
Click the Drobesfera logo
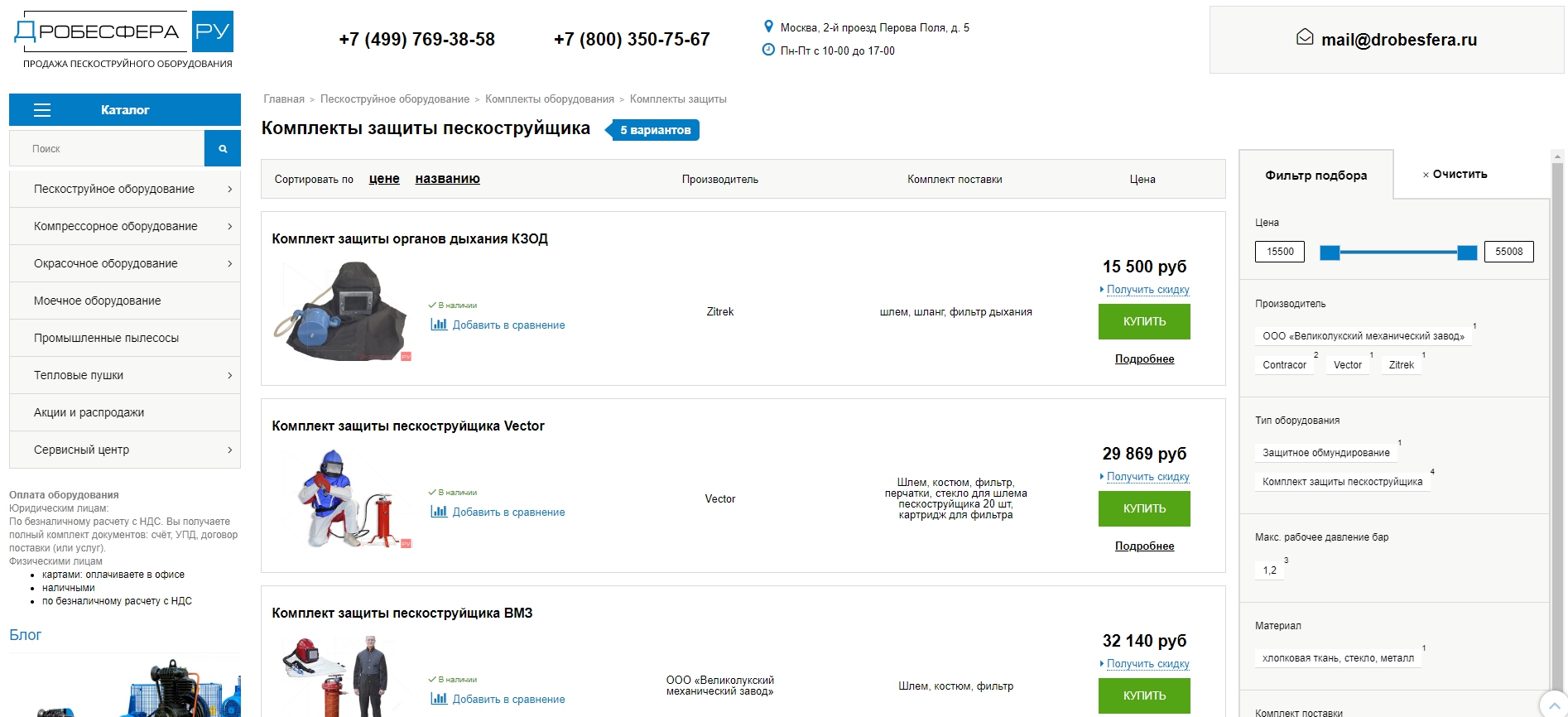click(124, 40)
